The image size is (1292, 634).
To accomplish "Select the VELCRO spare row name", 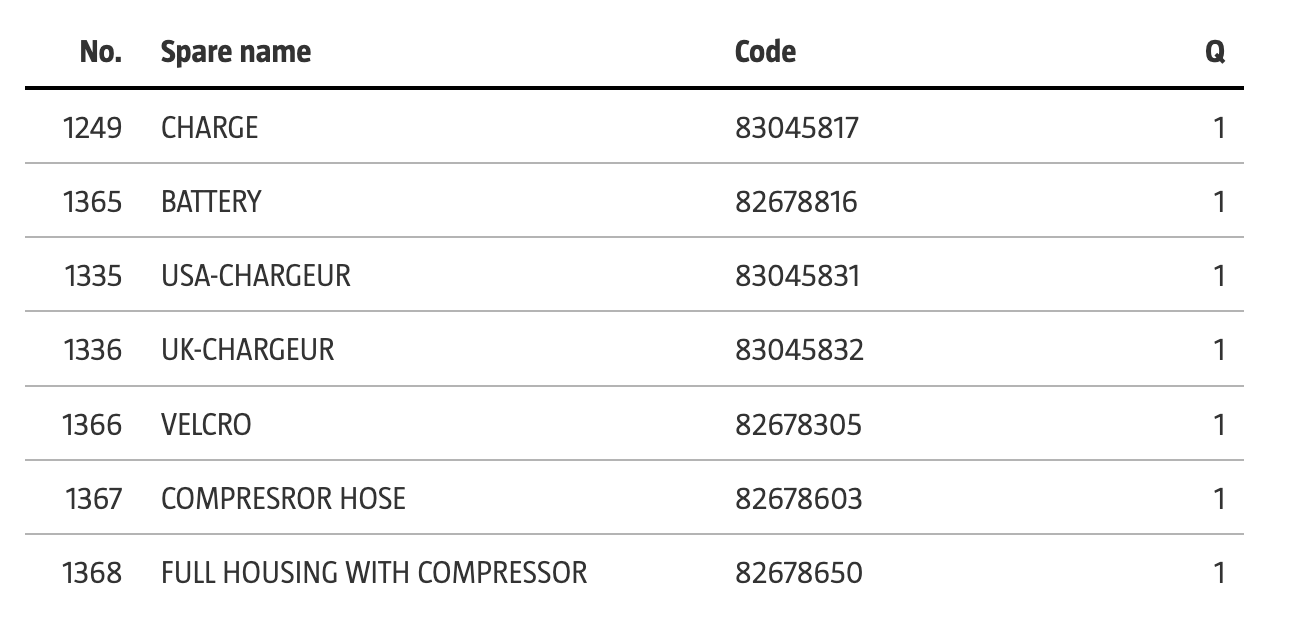I will click(x=206, y=425).
